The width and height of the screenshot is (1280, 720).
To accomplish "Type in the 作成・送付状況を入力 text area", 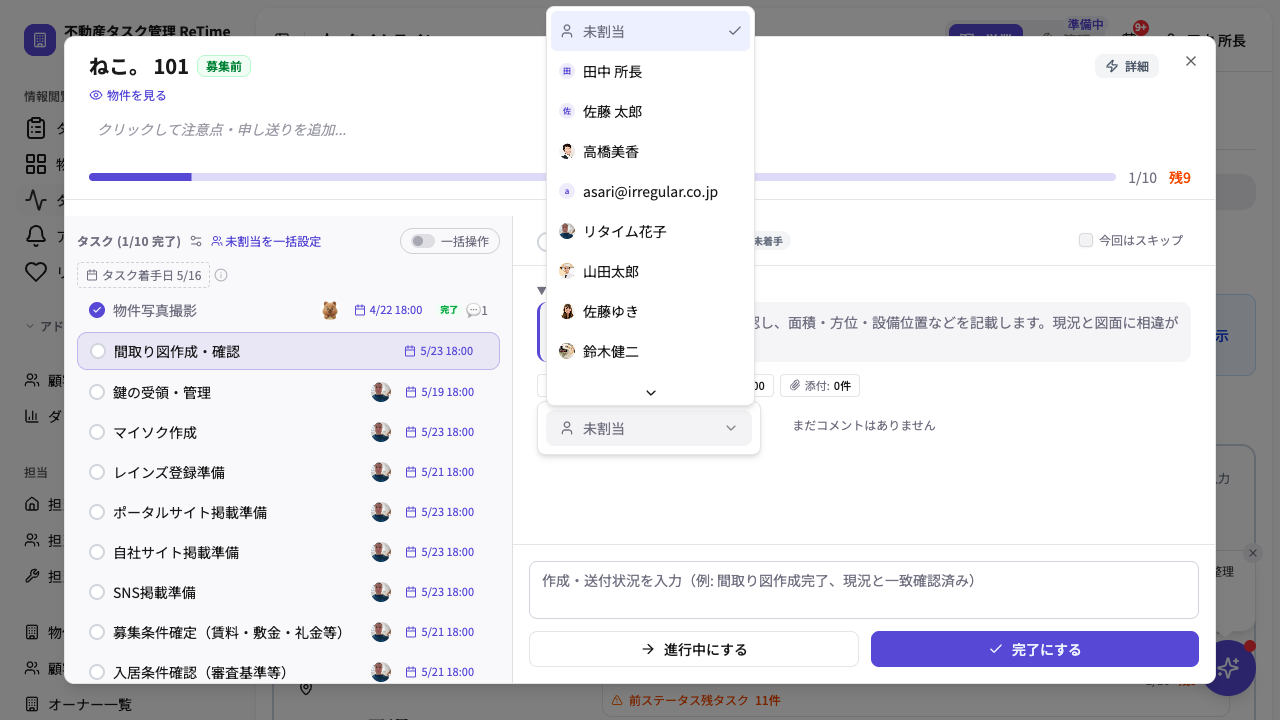I will [x=864, y=590].
